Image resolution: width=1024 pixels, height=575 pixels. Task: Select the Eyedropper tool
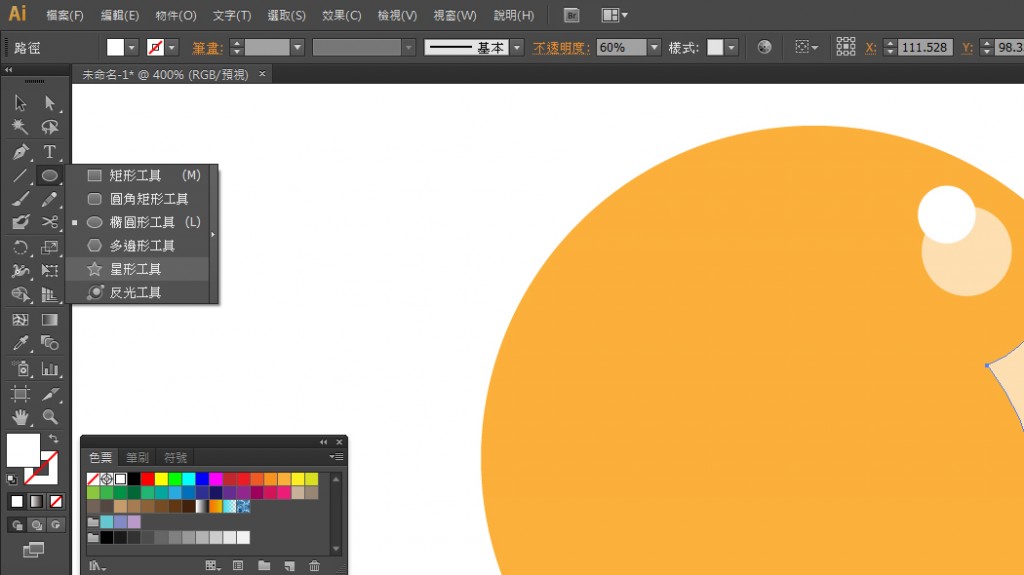click(20, 343)
